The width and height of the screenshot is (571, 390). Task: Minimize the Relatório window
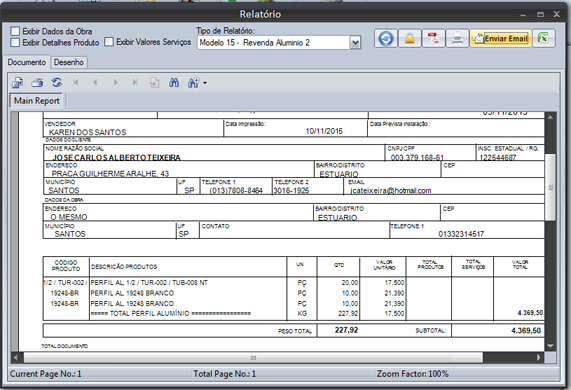(x=523, y=15)
